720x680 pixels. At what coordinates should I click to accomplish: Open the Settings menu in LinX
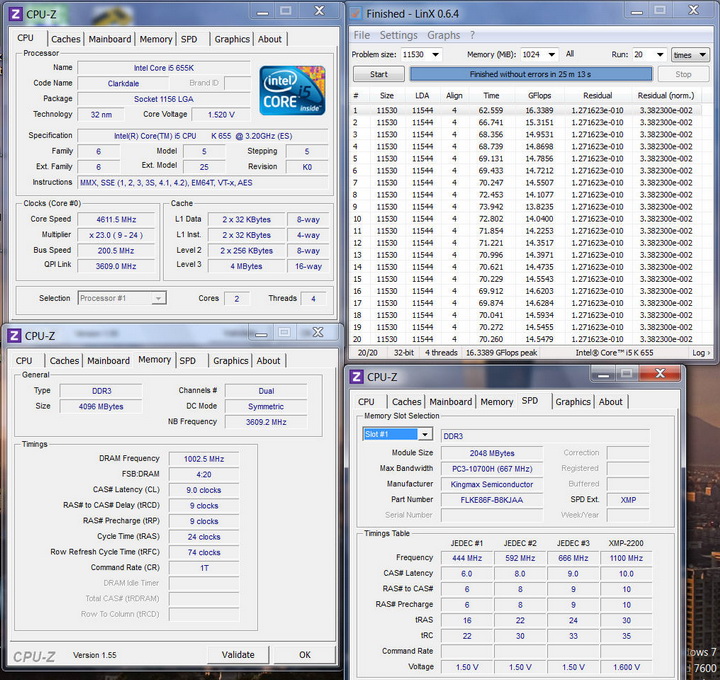tap(399, 35)
